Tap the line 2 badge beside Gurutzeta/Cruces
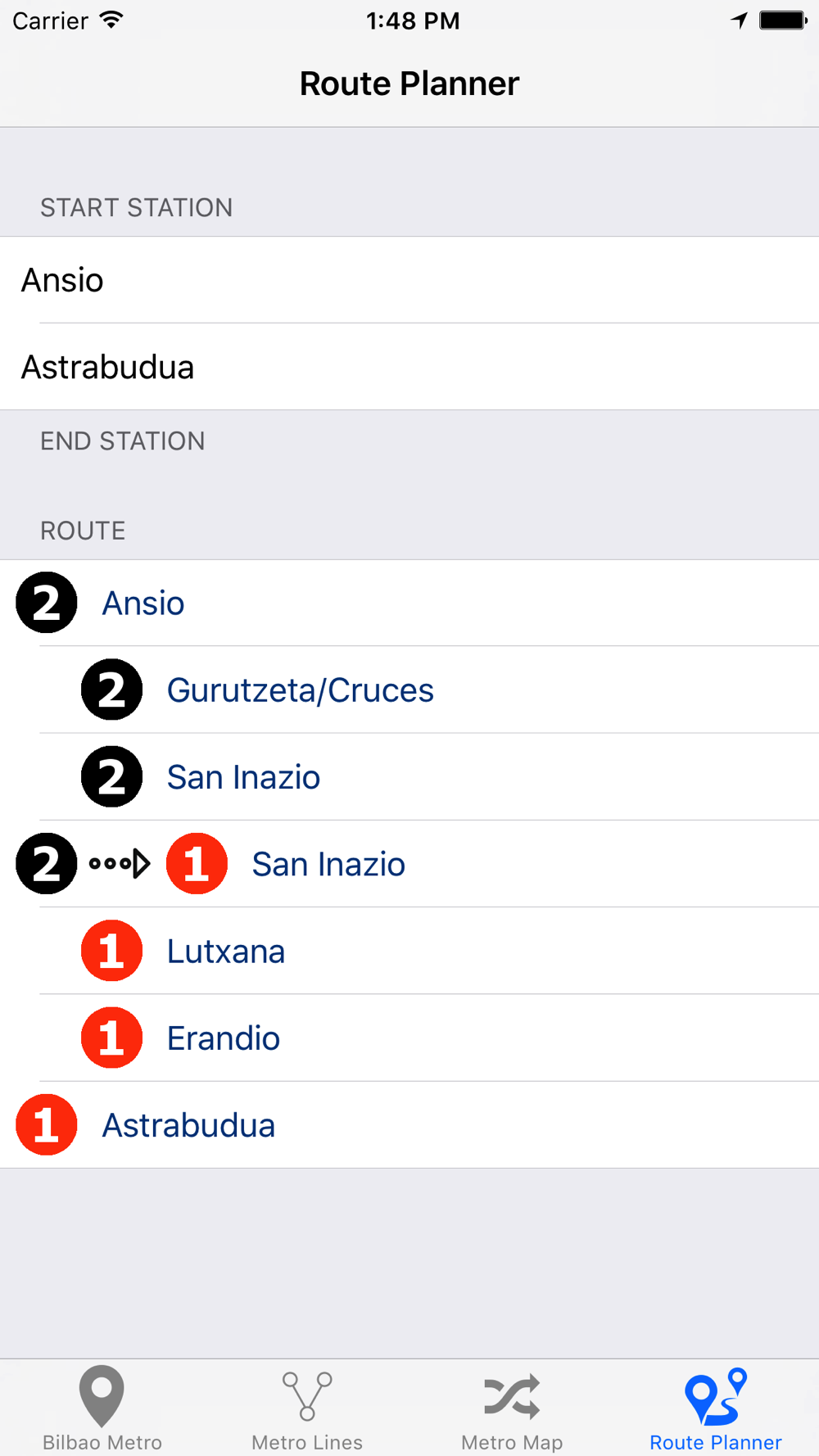The height and width of the screenshot is (1456, 819). coord(112,690)
